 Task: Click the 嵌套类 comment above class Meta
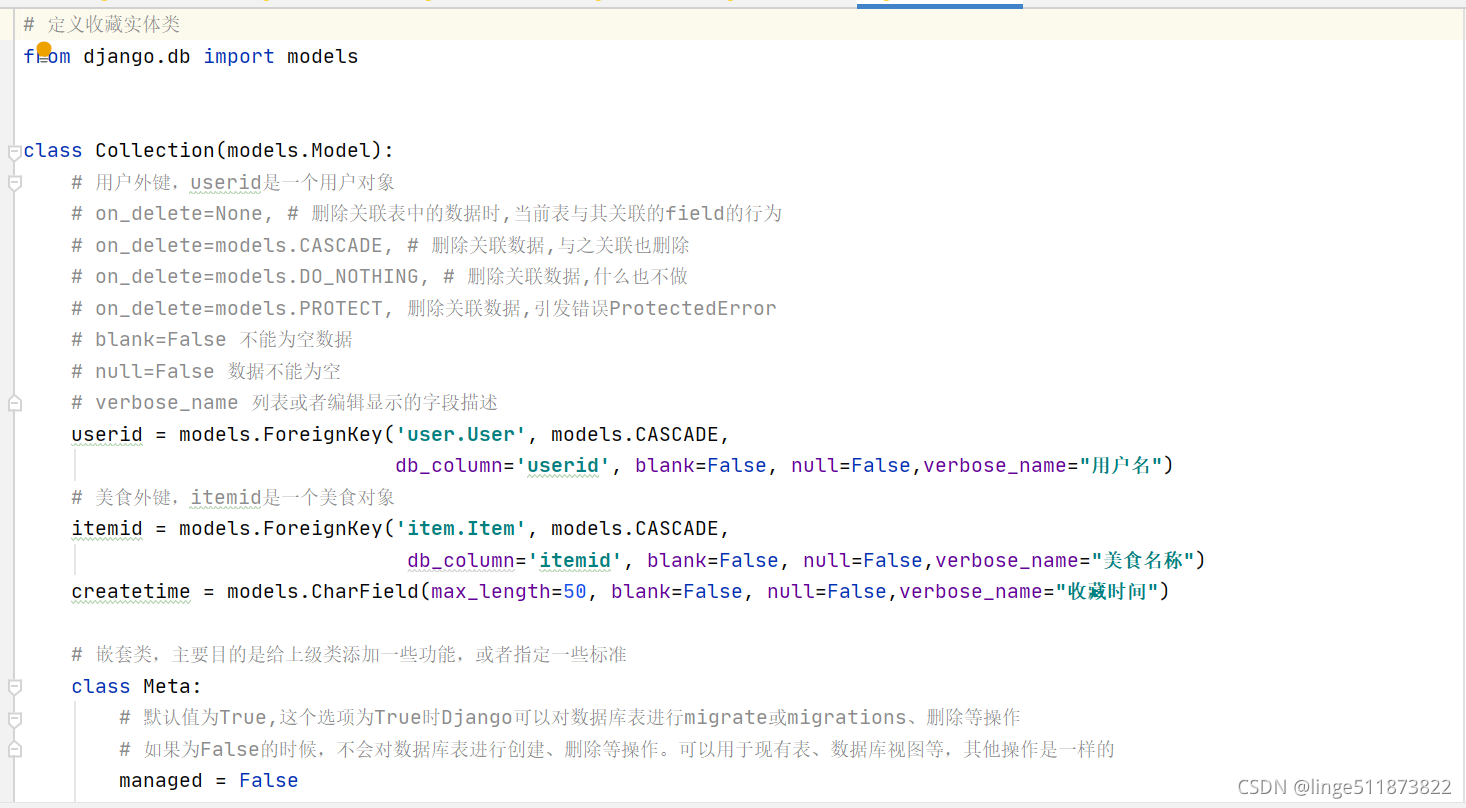[350, 655]
